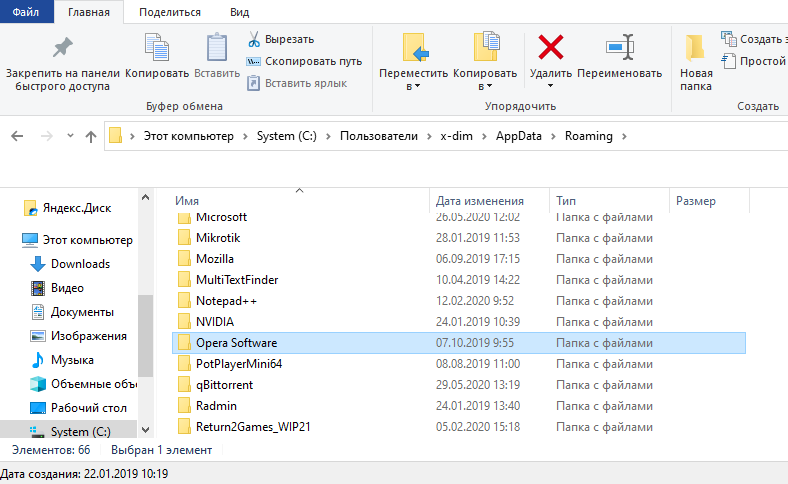Click the Простой доступ icon
Screen dimensions: 788x484
(x=729, y=61)
